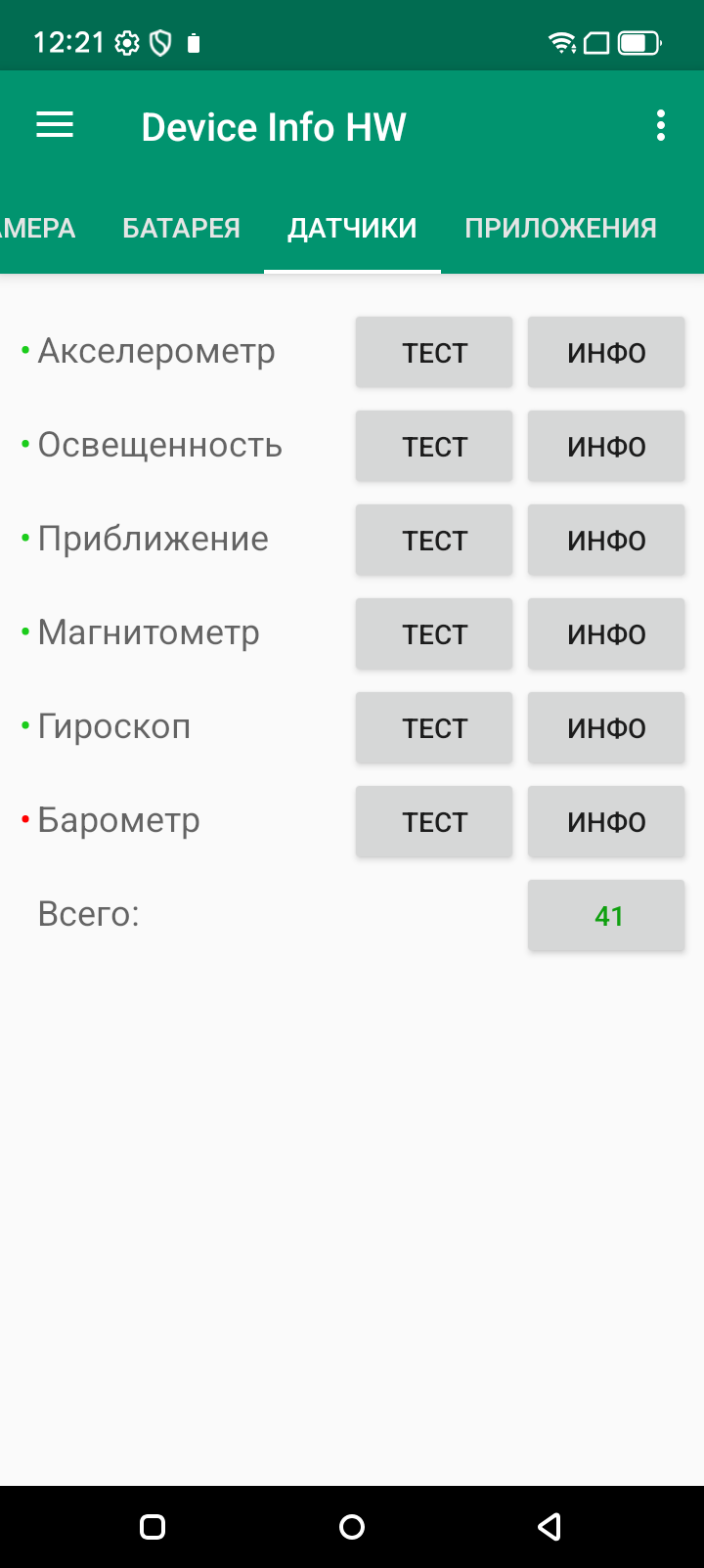
Task: Open recent apps with square button
Action: tap(154, 1527)
